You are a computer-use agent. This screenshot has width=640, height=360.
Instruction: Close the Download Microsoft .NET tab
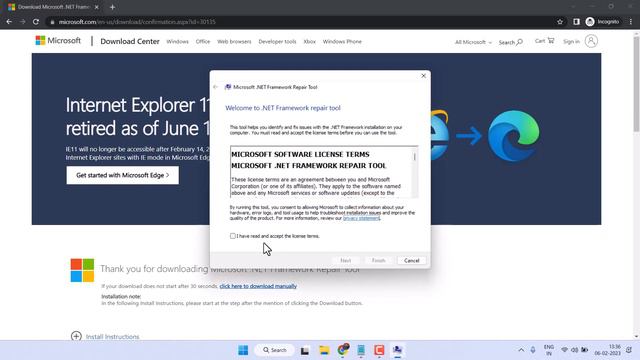pos(97,7)
